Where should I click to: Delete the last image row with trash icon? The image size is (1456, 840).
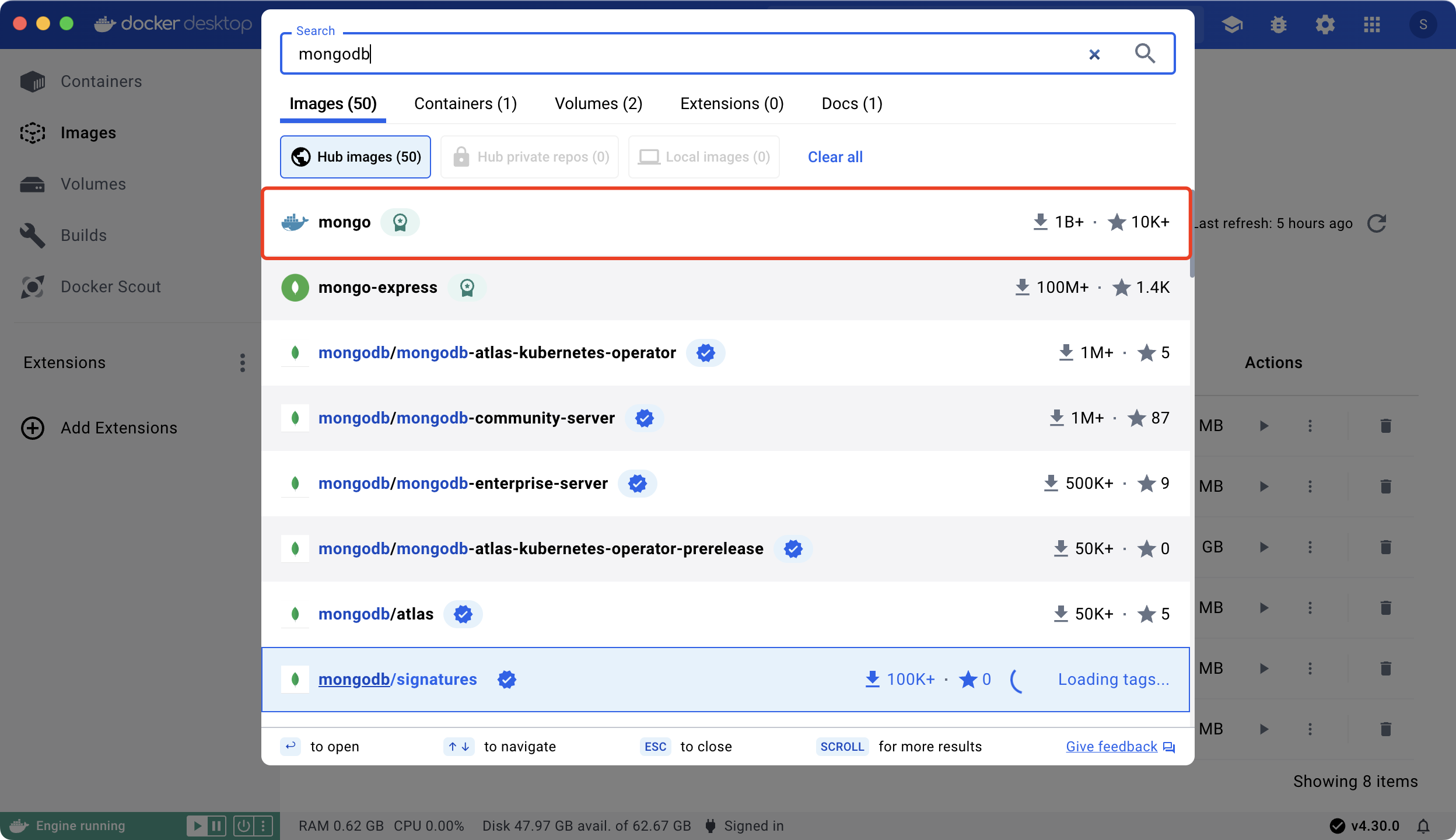tap(1386, 729)
